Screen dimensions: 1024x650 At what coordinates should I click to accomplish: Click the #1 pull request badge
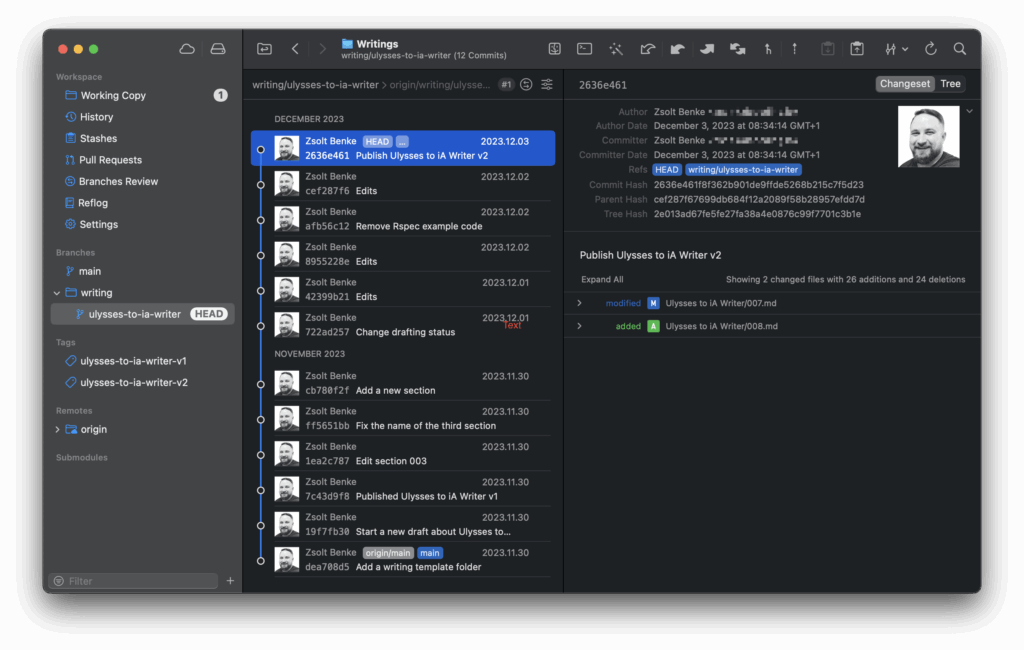pos(506,84)
